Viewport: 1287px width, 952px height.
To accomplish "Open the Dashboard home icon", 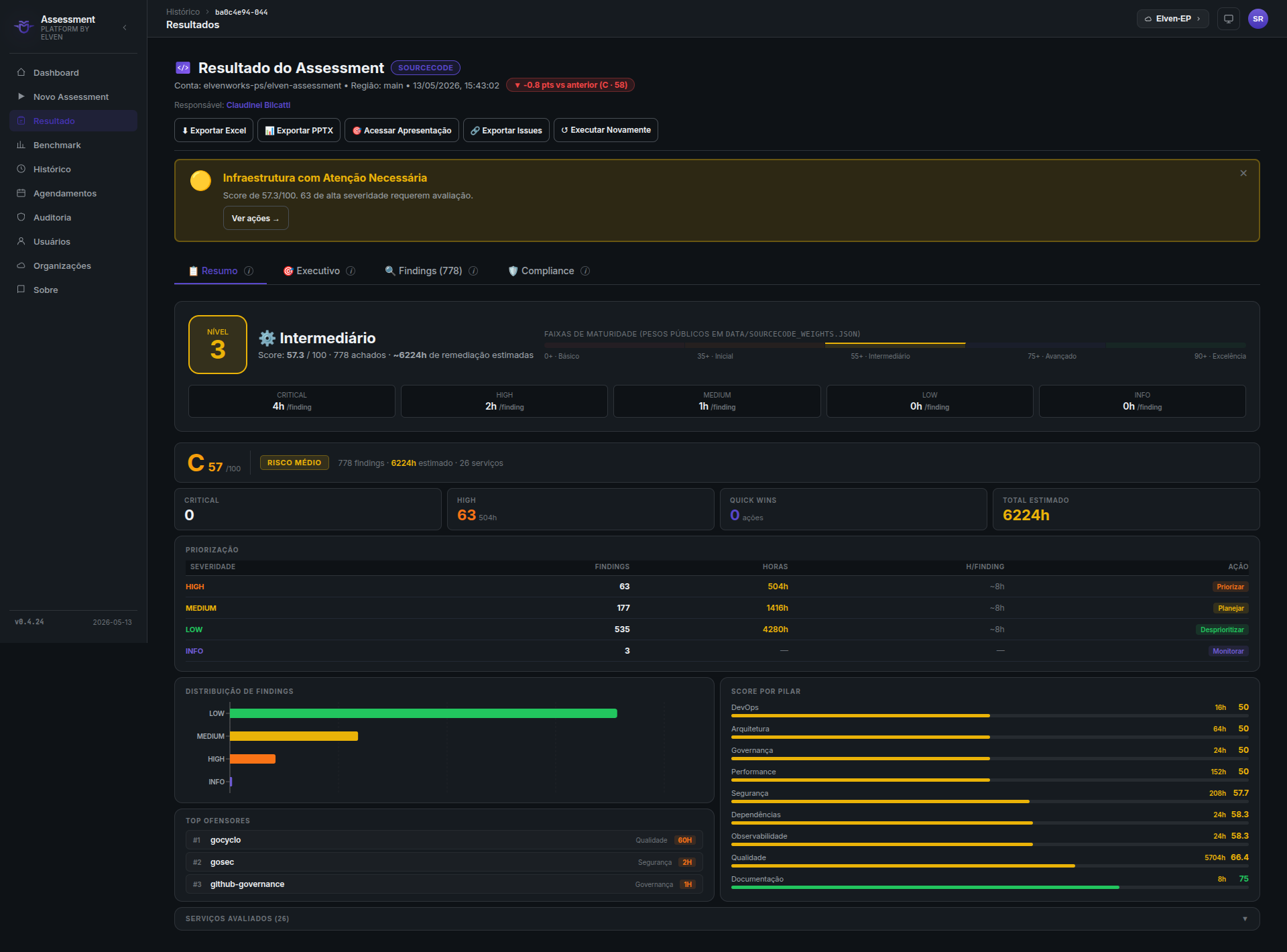I will 21,72.
